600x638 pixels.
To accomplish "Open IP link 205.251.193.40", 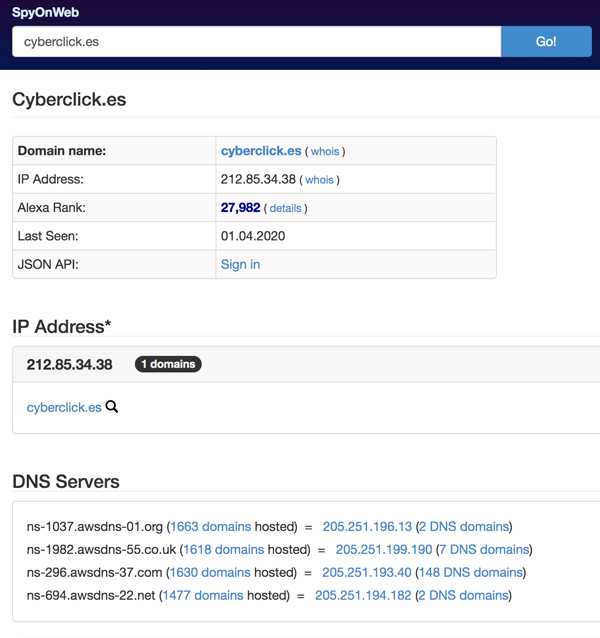I will click(x=367, y=572).
